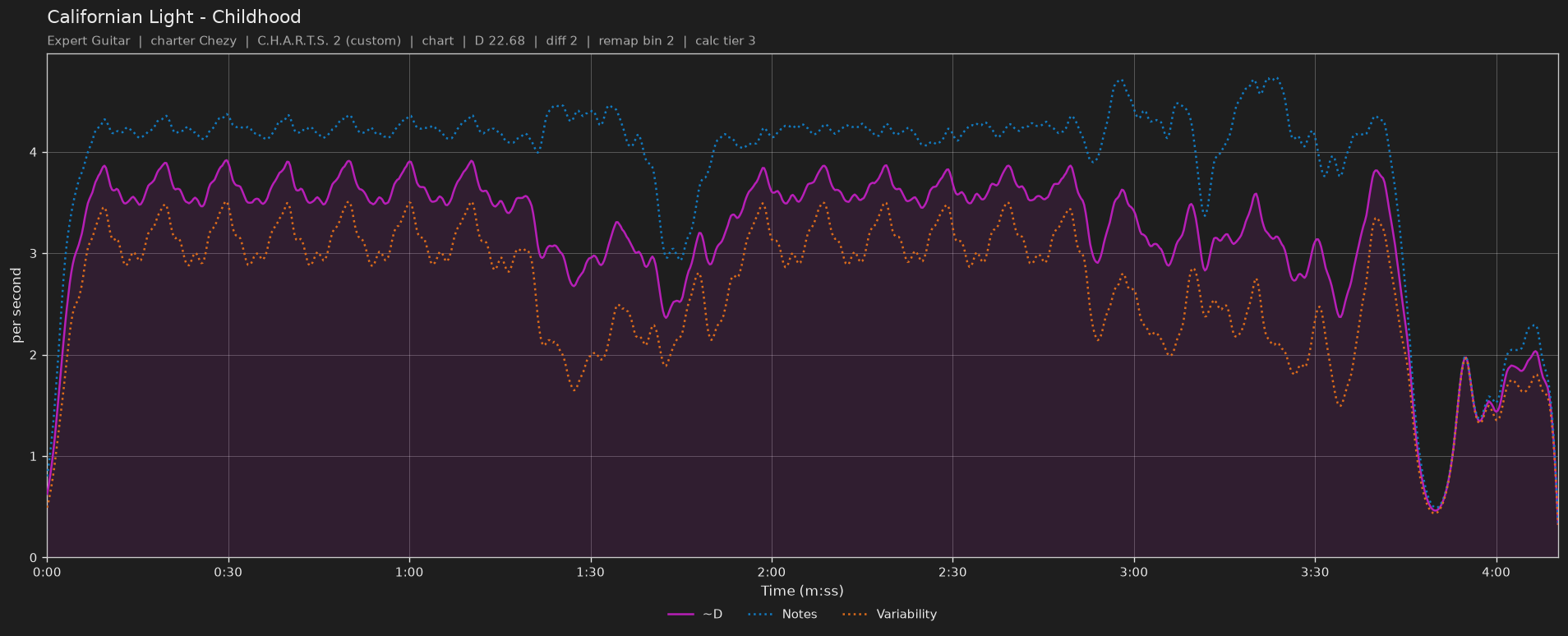This screenshot has width=1568, height=636.
Task: Click the magenta line sample in the legend
Action: point(681,615)
